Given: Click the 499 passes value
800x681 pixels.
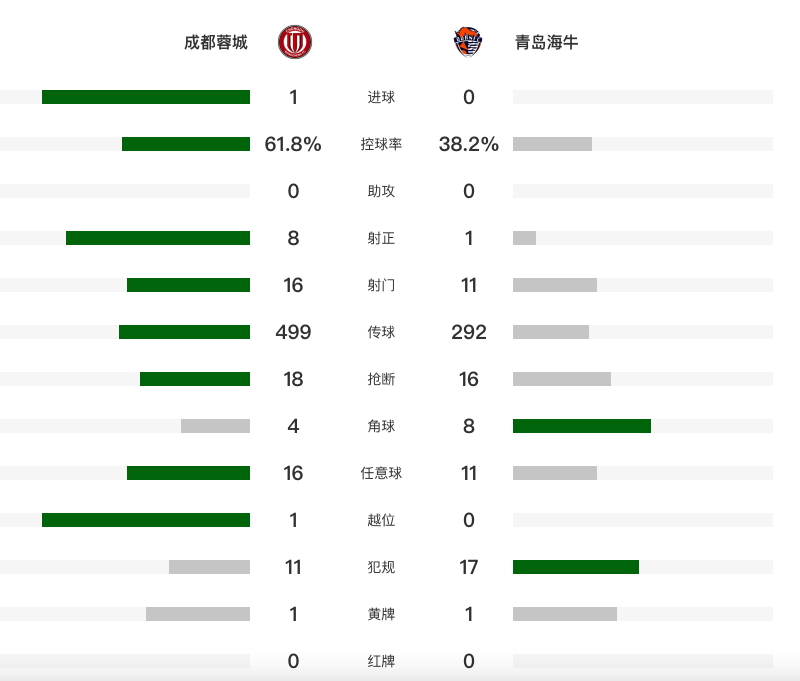Looking at the screenshot, I should pos(293,332).
